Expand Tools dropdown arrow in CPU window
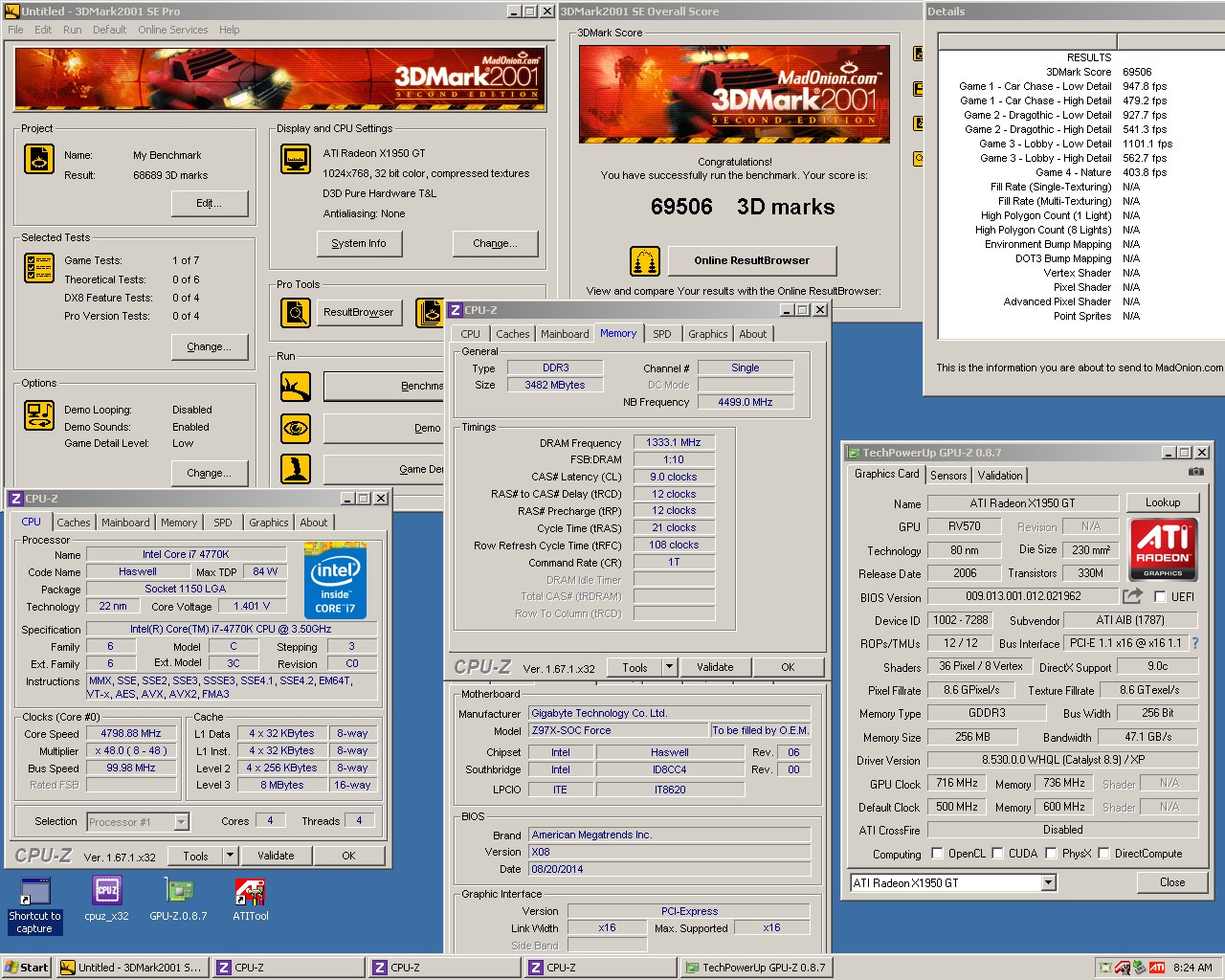The width and height of the screenshot is (1225, 980). tap(230, 856)
